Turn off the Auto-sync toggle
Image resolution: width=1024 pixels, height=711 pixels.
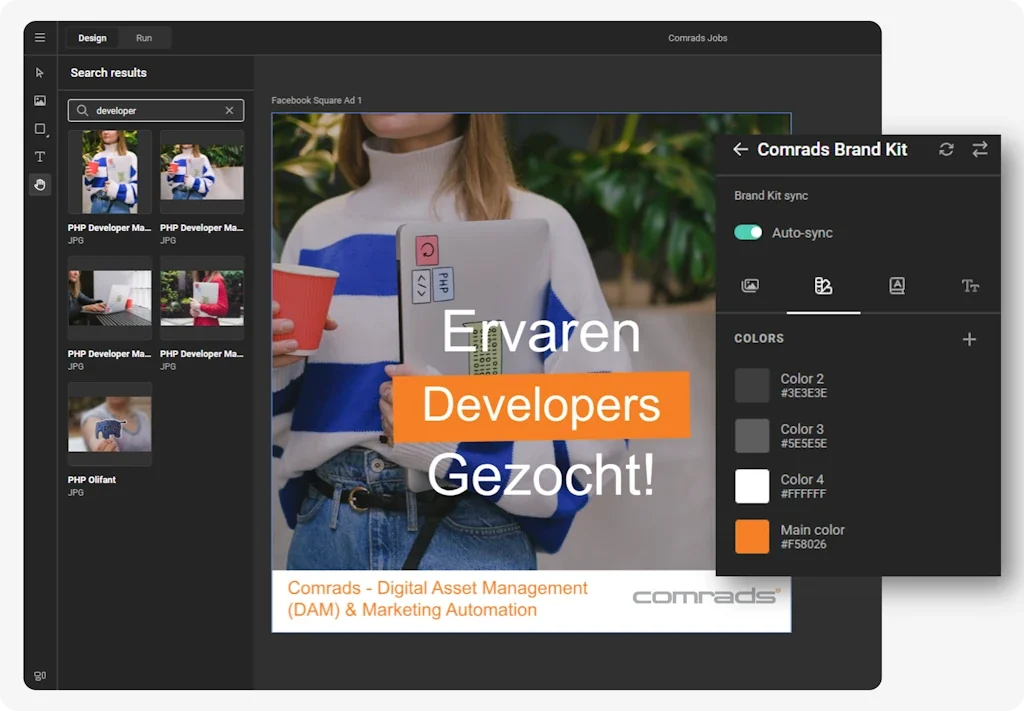click(x=748, y=232)
